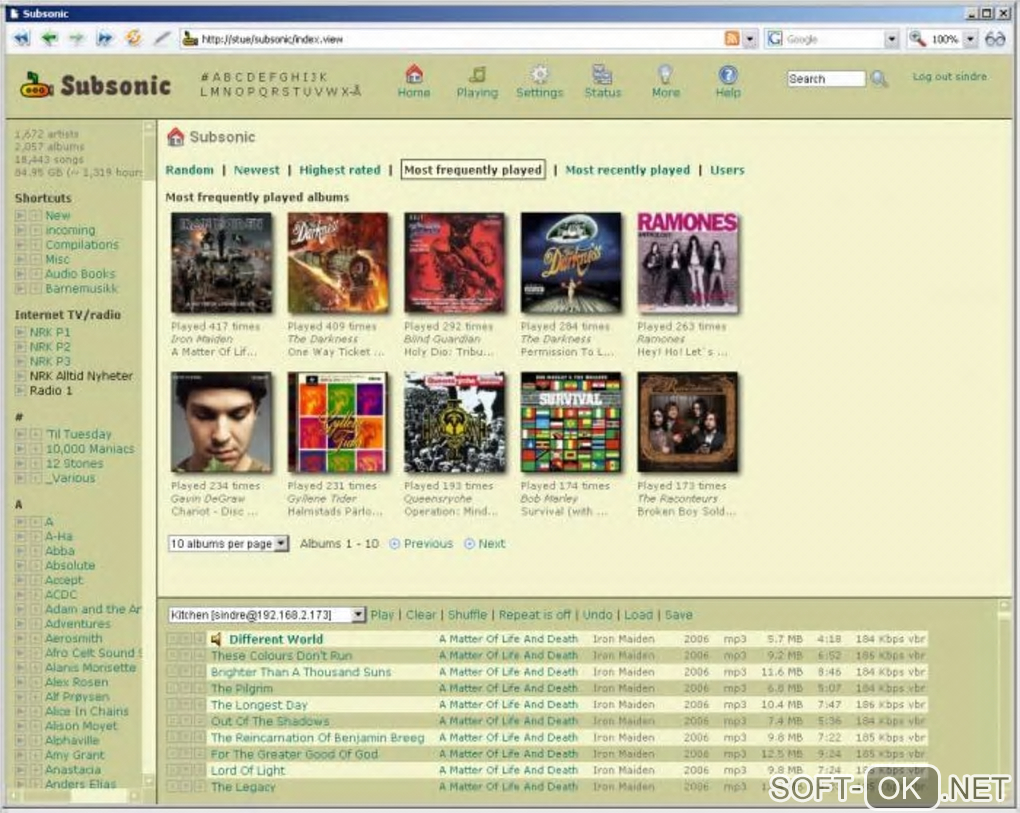Click add icon beside 12 Stones

(x=35, y=464)
